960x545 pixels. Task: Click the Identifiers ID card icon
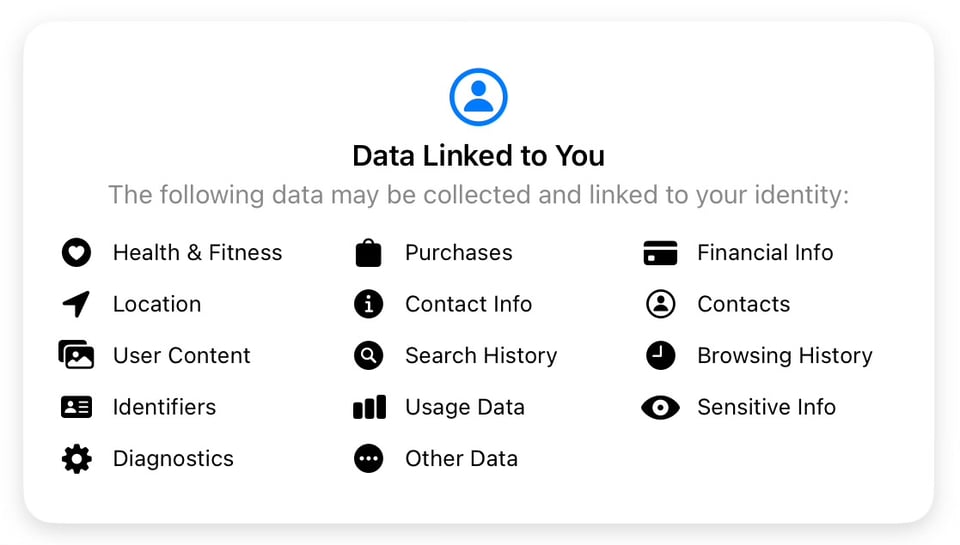coord(76,407)
